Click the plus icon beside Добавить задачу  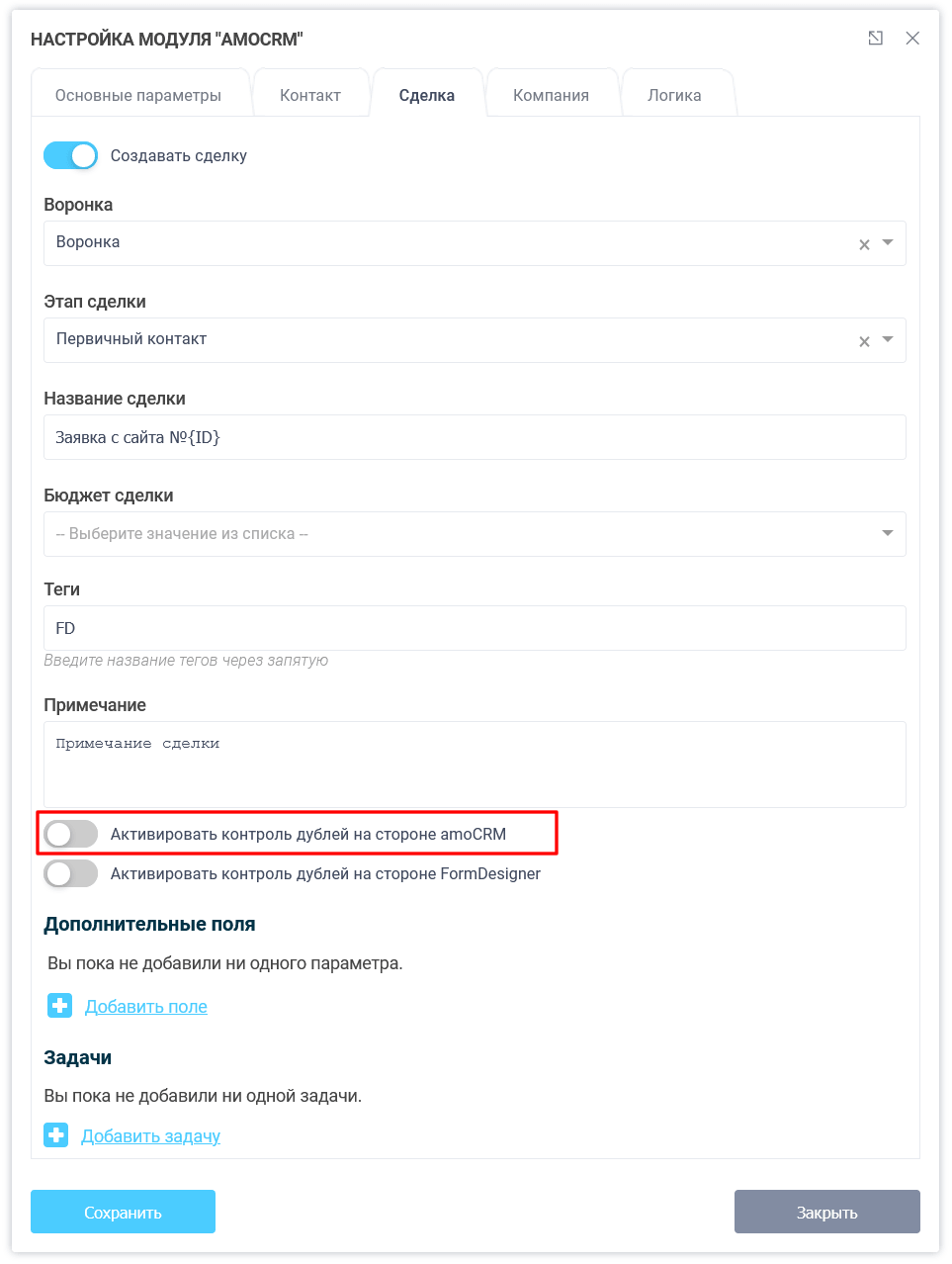(56, 1135)
